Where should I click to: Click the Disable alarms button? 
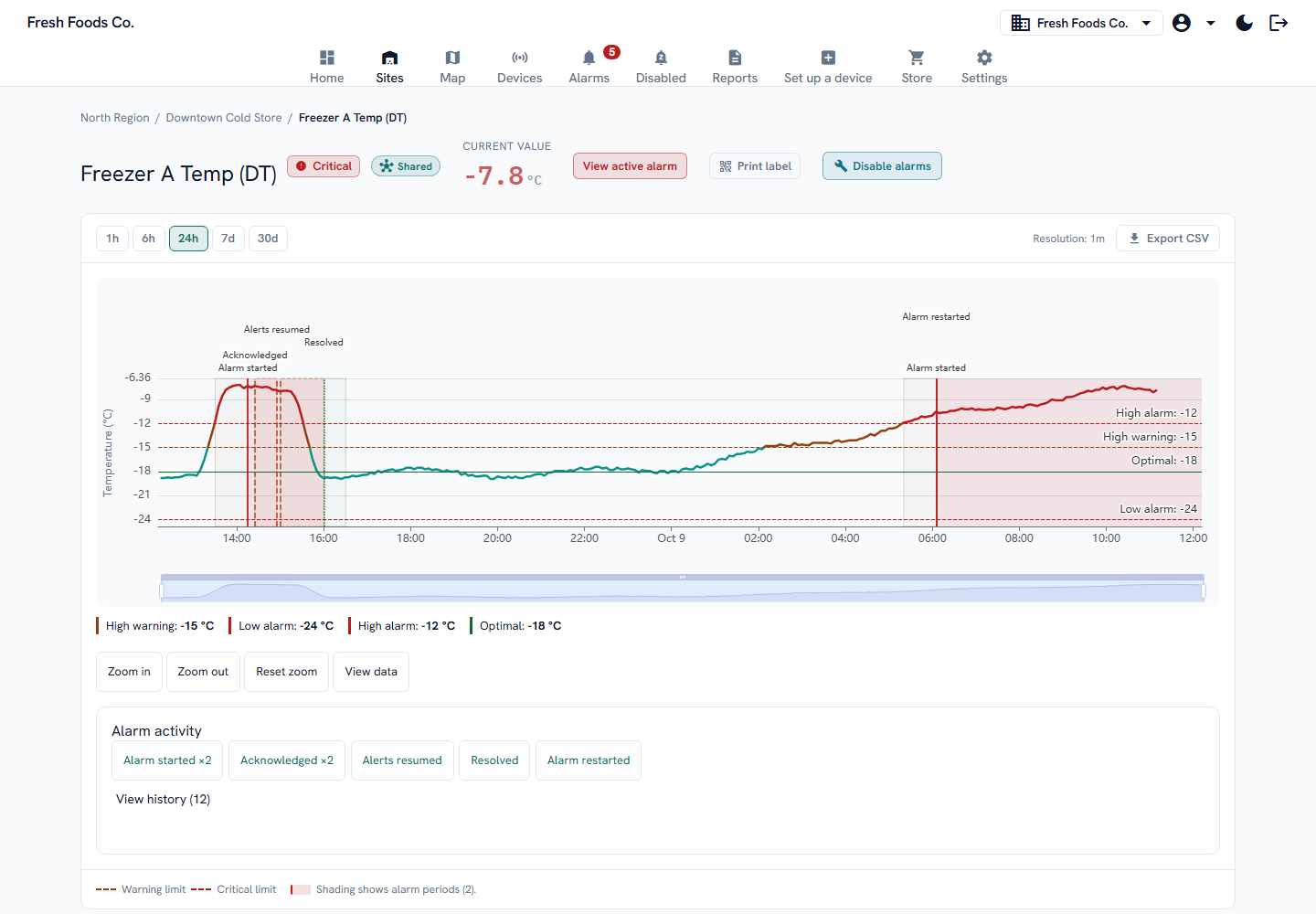882,166
